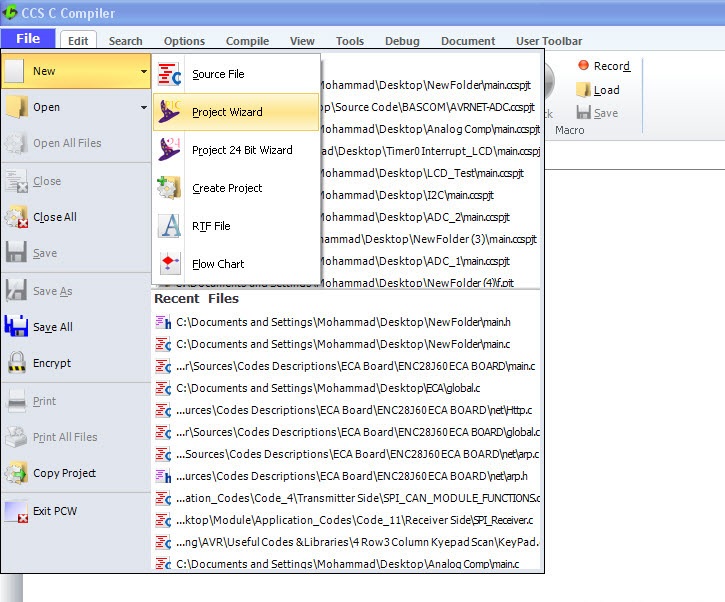Screen dimensions: 725x602
Task: Click the C file icon for NewFolder\main.c
Action: [163, 344]
